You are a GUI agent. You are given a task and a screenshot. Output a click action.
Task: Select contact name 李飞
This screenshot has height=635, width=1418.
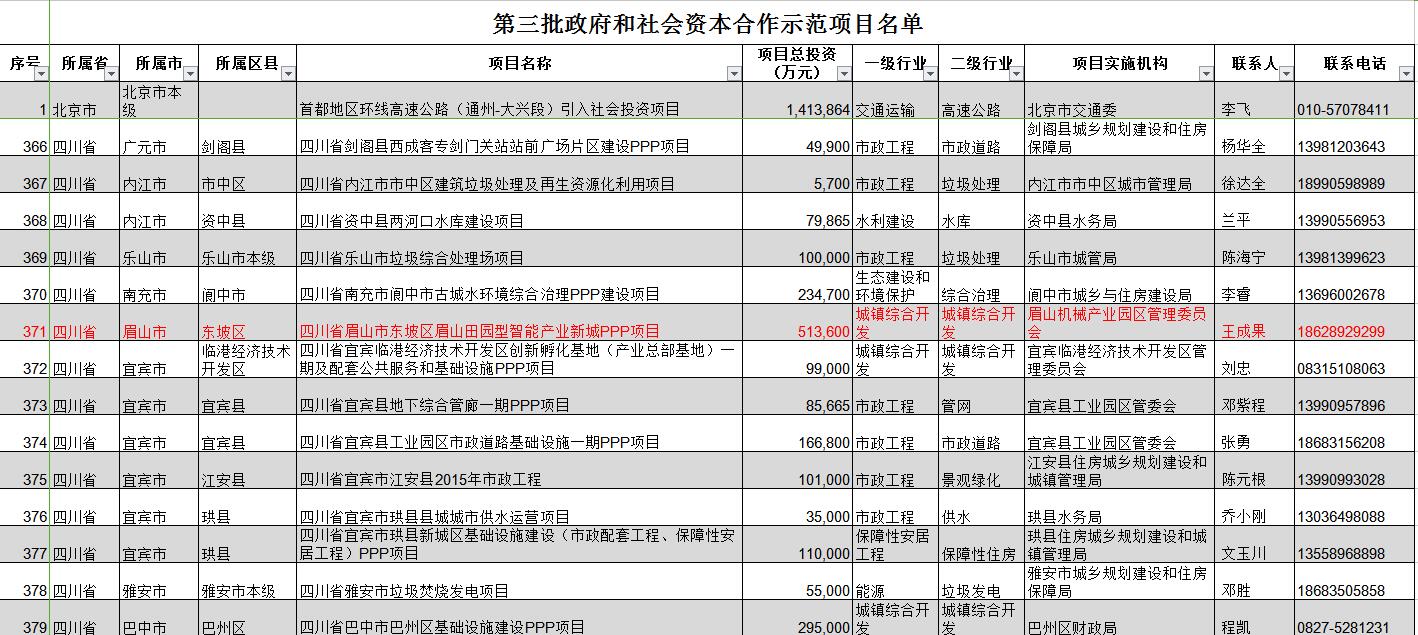[x=1255, y=101]
